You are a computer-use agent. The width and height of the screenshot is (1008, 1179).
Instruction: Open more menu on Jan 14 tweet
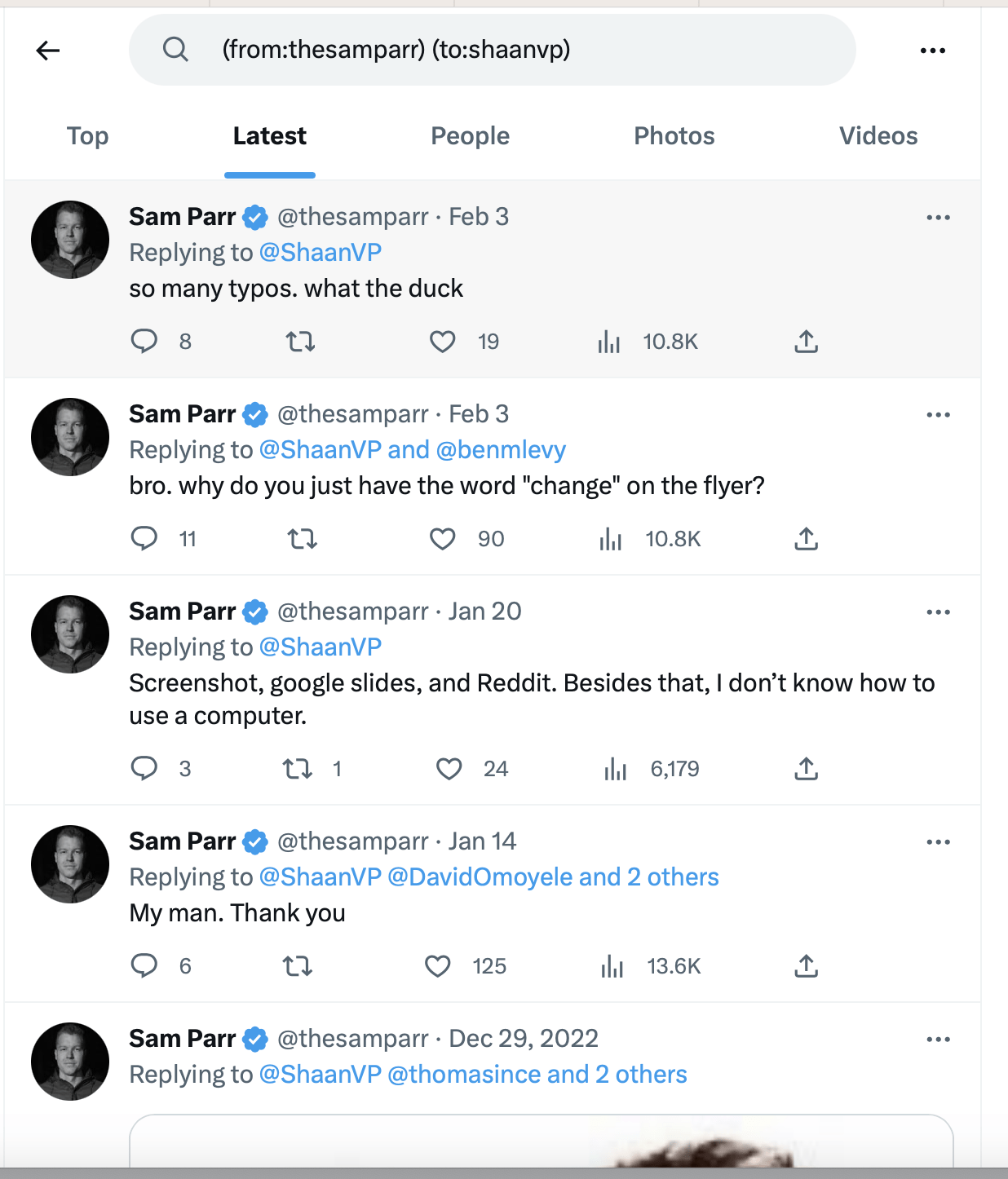click(x=938, y=842)
